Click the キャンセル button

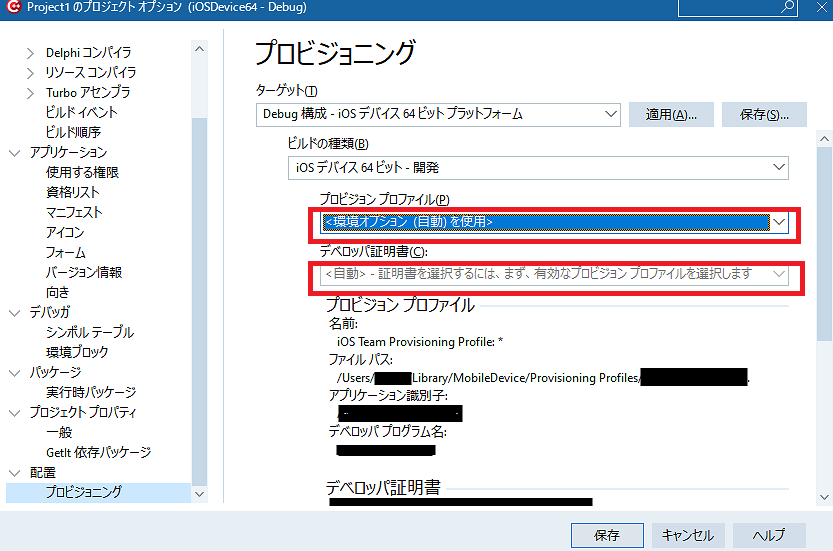688,535
